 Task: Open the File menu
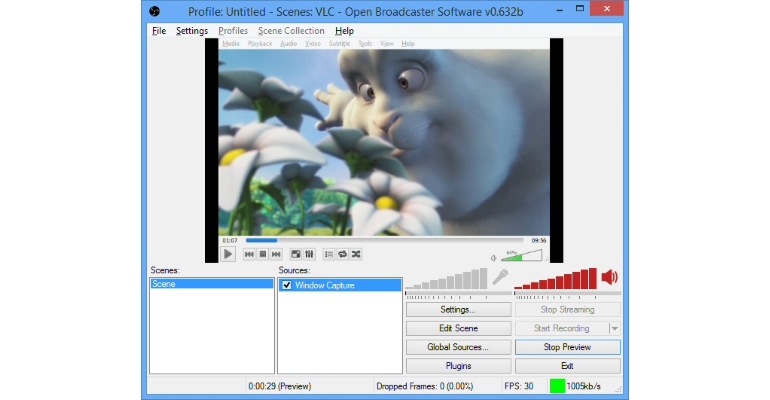[x=159, y=31]
